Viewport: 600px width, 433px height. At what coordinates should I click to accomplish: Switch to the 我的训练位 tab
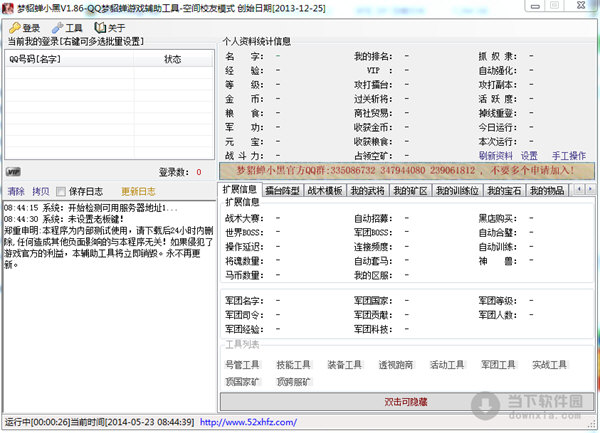tap(458, 190)
